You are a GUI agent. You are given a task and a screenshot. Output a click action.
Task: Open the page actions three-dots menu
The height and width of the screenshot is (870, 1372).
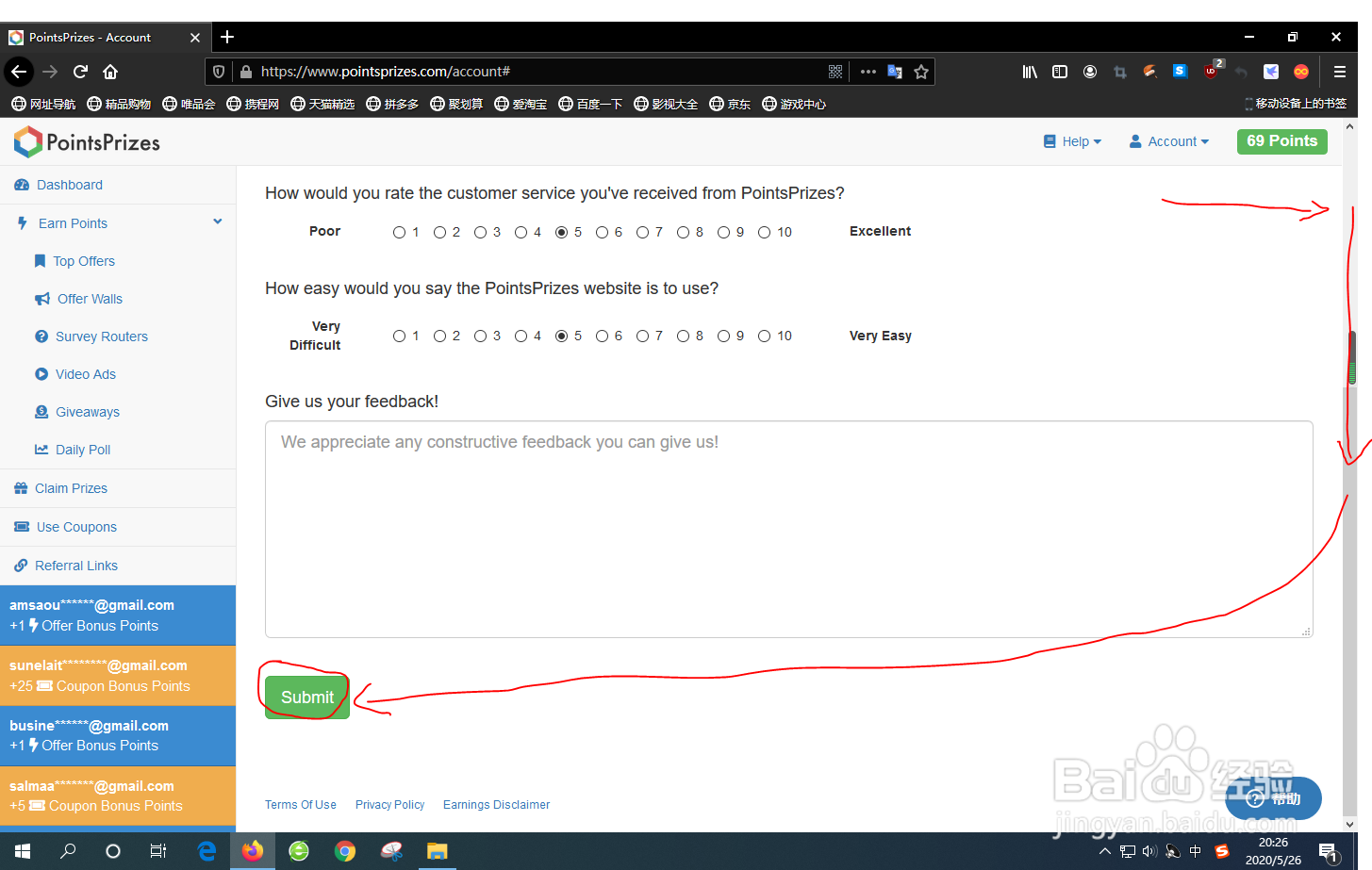(868, 72)
